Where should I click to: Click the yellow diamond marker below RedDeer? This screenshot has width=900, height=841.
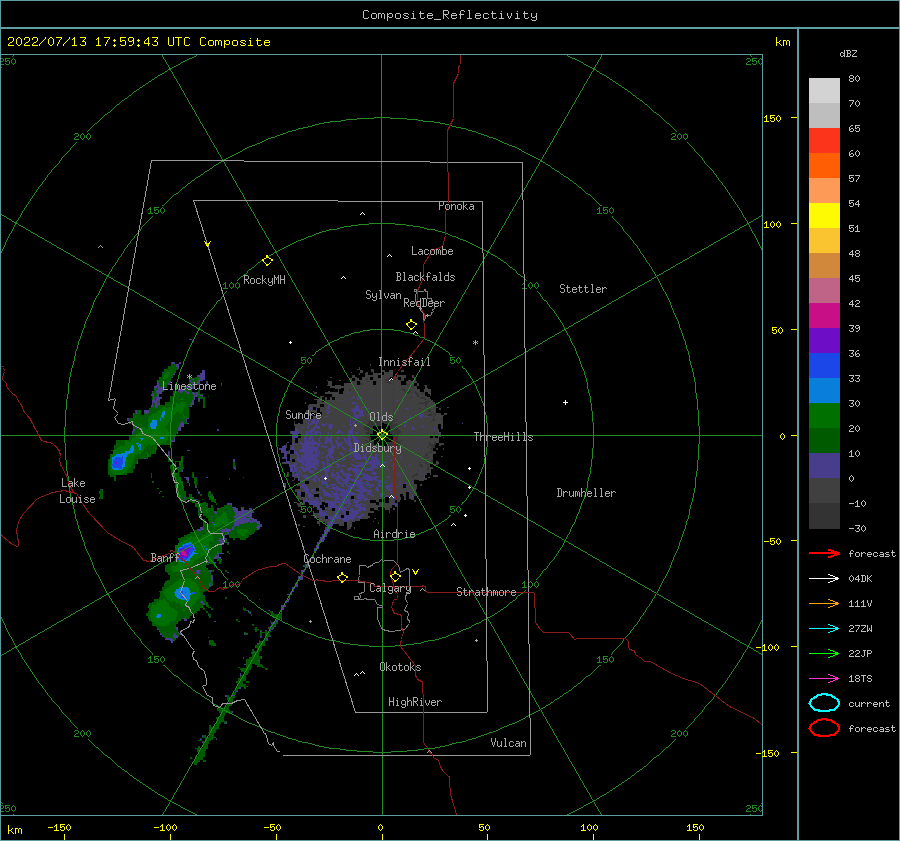(411, 325)
